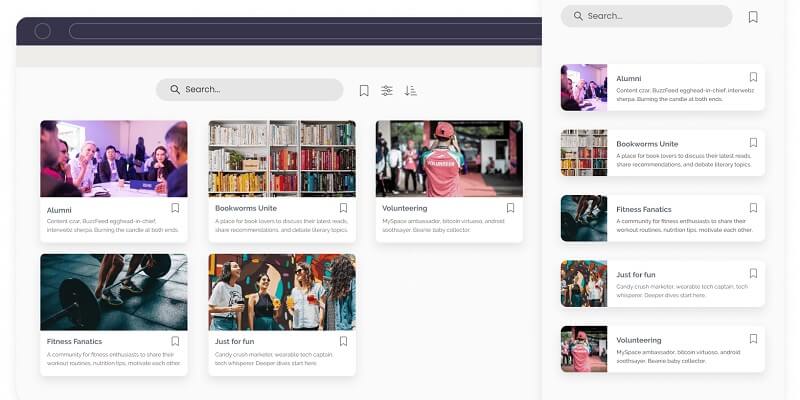Select Bookworms Unite title in mobile list
The height and width of the screenshot is (400, 800).
coord(647,144)
